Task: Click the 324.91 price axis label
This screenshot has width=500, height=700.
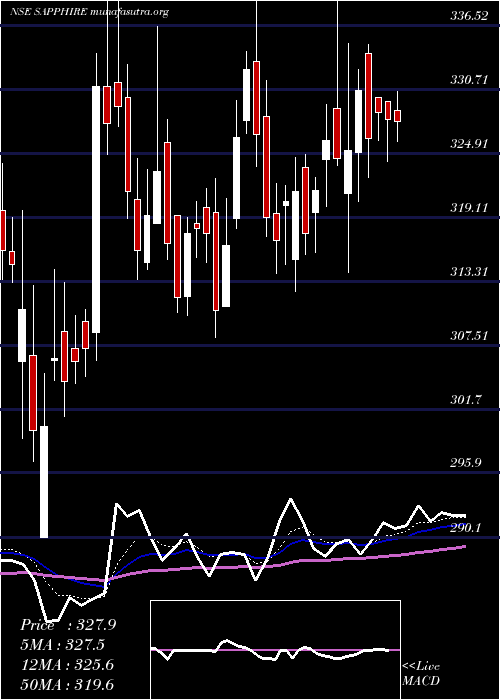Action: coord(469,144)
